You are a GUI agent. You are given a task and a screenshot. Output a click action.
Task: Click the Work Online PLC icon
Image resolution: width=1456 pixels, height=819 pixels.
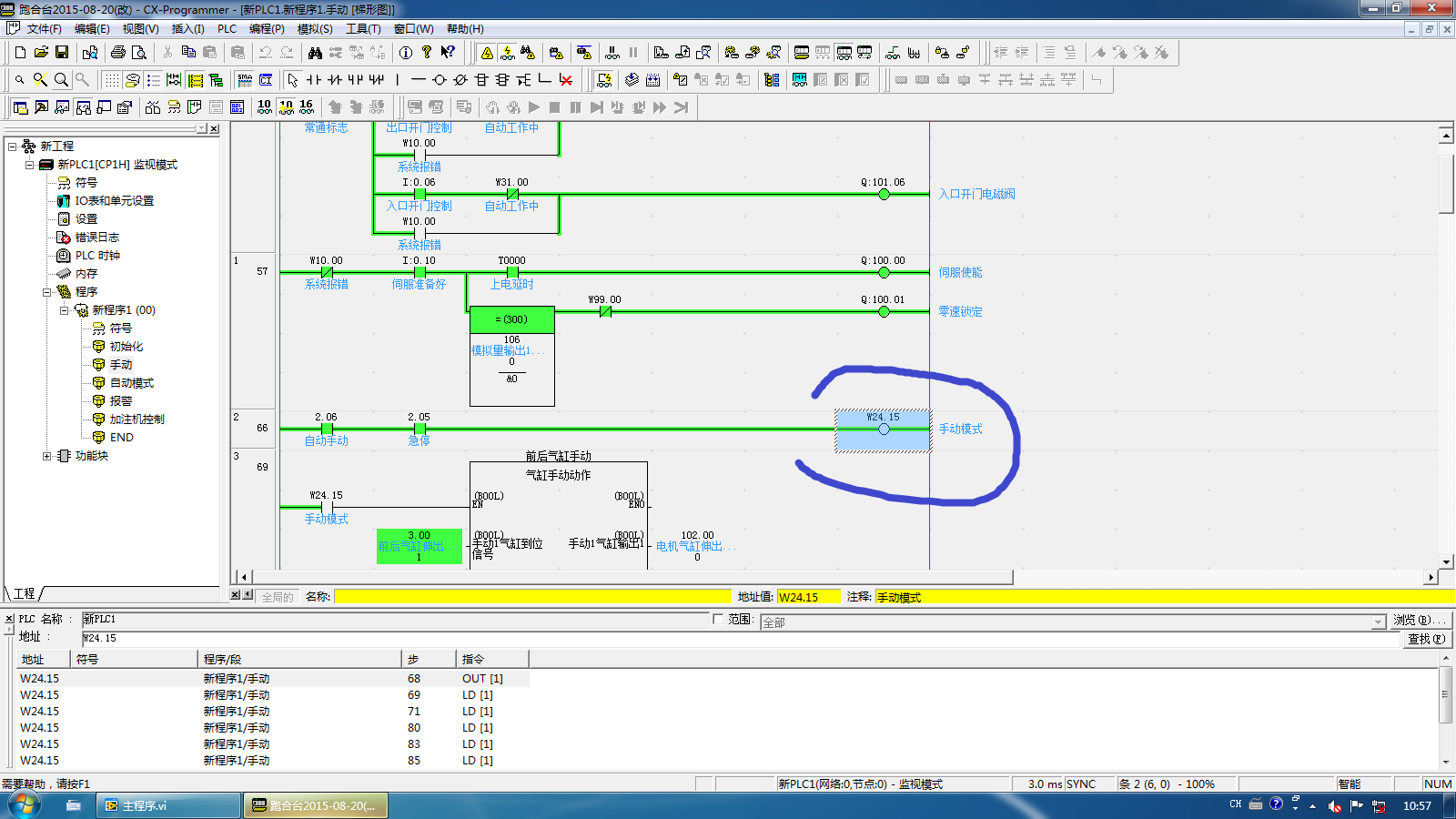pos(487,53)
